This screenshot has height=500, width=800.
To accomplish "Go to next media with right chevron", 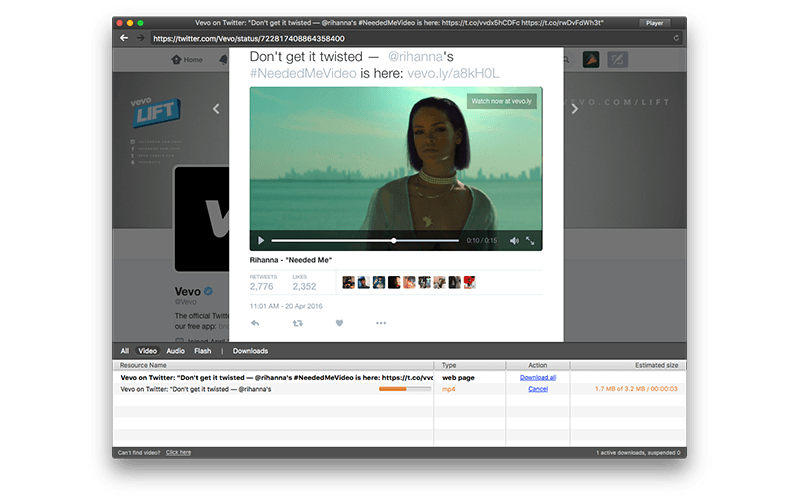I will [x=574, y=109].
